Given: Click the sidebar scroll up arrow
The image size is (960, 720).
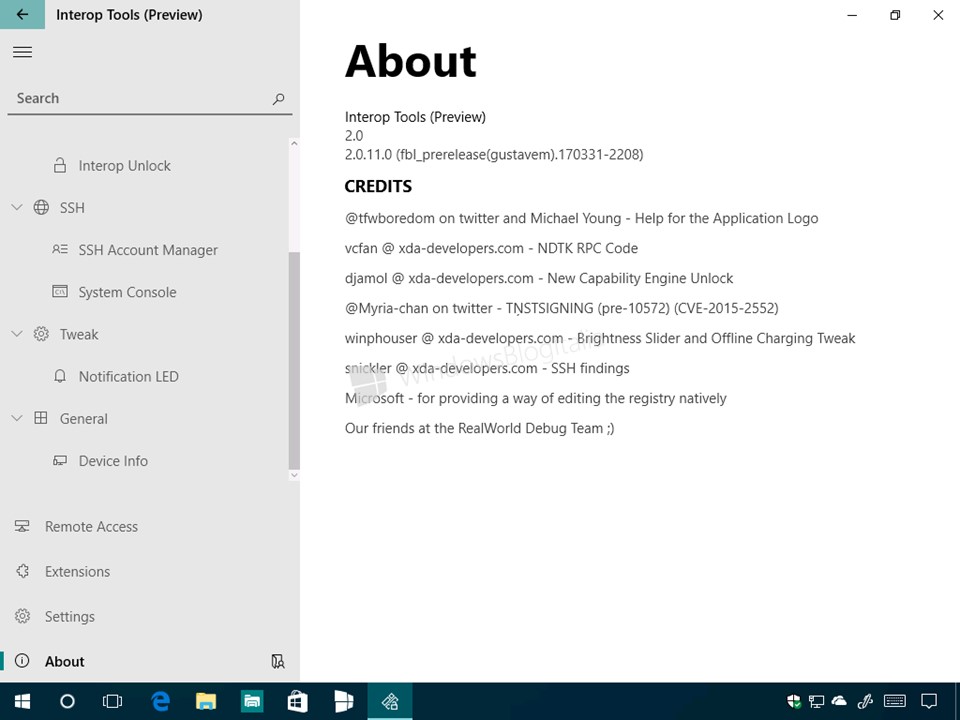Looking at the screenshot, I should tap(294, 143).
